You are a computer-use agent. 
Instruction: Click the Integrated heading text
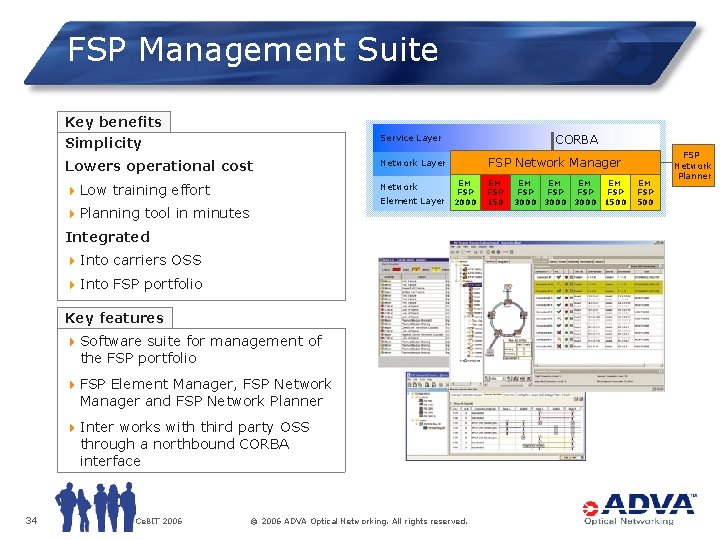click(x=107, y=237)
